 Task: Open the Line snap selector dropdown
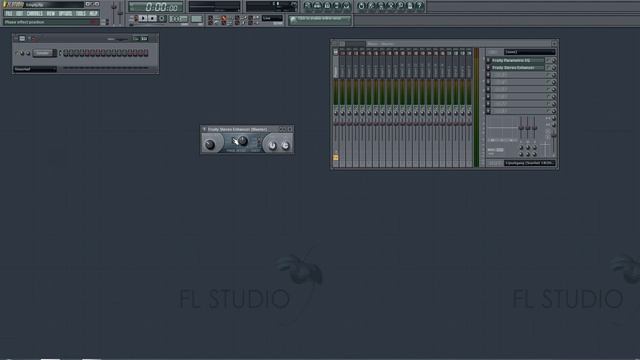[272, 18]
